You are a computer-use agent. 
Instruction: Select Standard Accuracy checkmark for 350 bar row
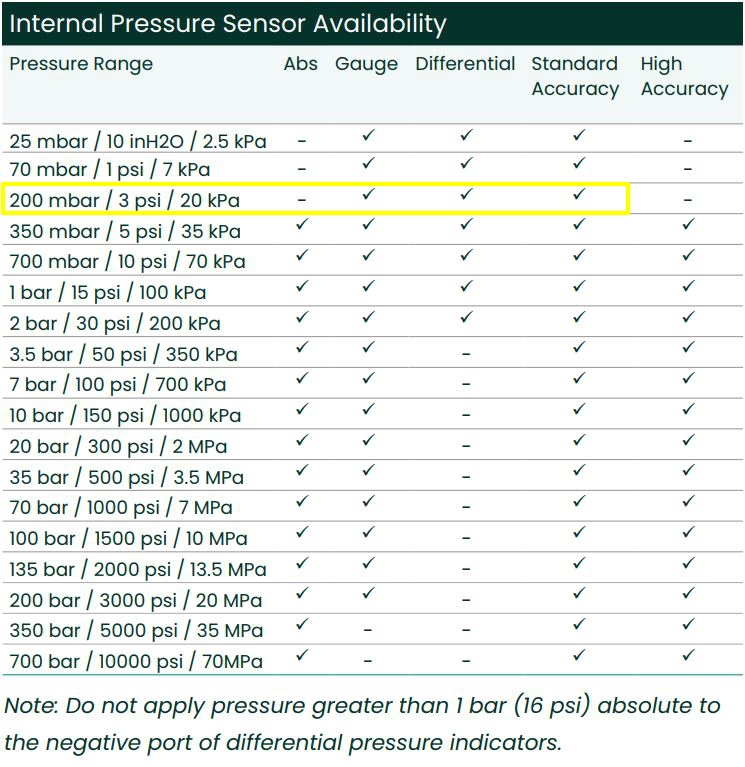[578, 625]
